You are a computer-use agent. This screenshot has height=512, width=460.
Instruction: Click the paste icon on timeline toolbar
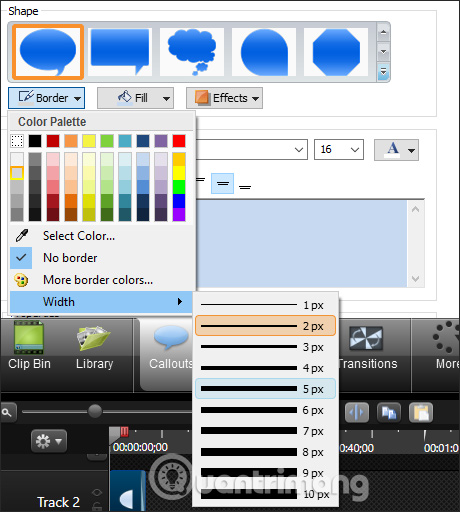coord(421,413)
